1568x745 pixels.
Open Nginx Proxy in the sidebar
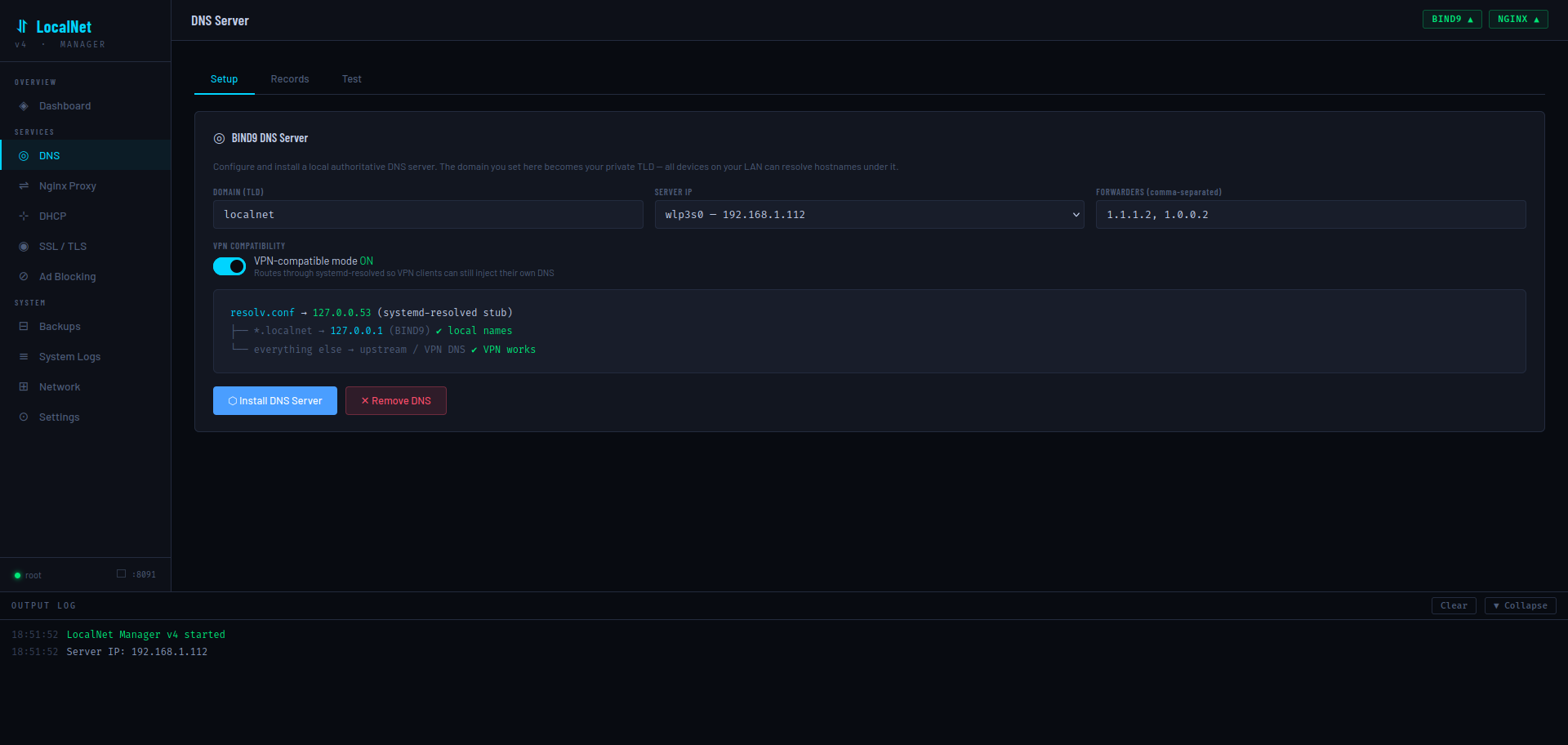click(86, 186)
